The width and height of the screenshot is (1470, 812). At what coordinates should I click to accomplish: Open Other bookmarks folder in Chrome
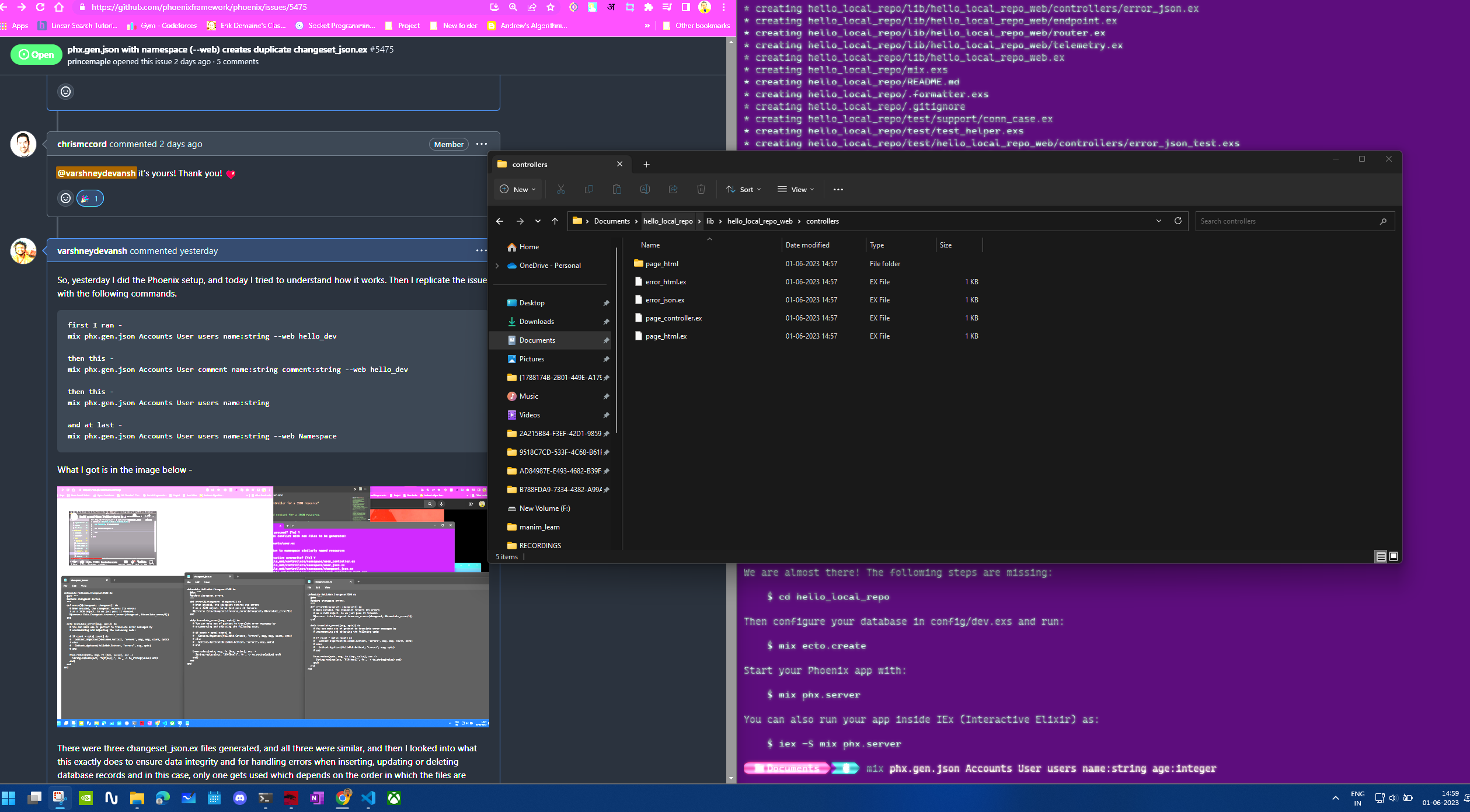click(x=696, y=26)
